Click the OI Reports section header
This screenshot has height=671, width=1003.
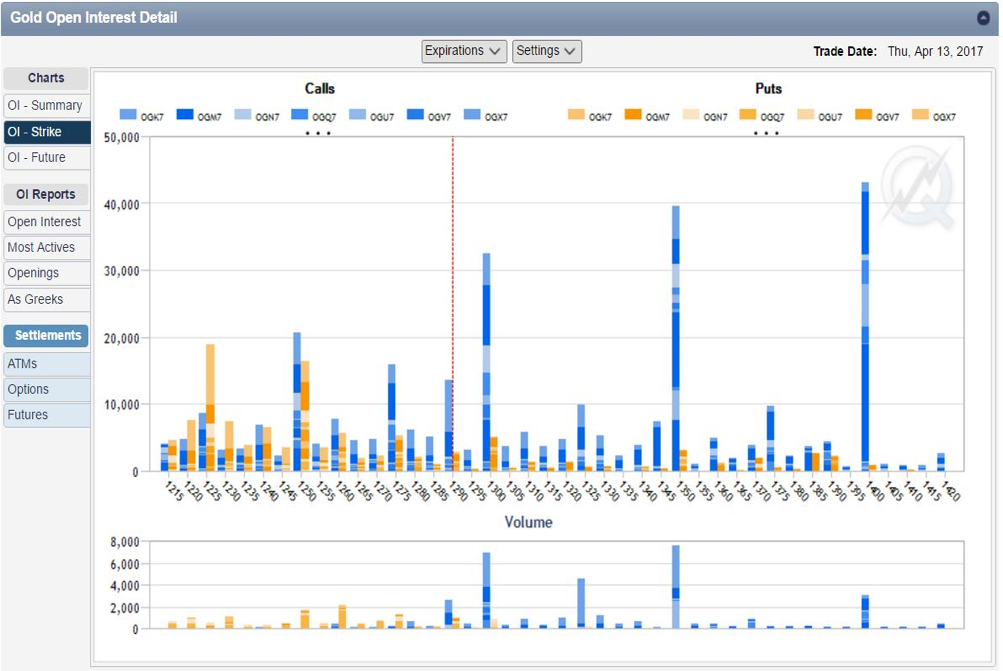[46, 194]
